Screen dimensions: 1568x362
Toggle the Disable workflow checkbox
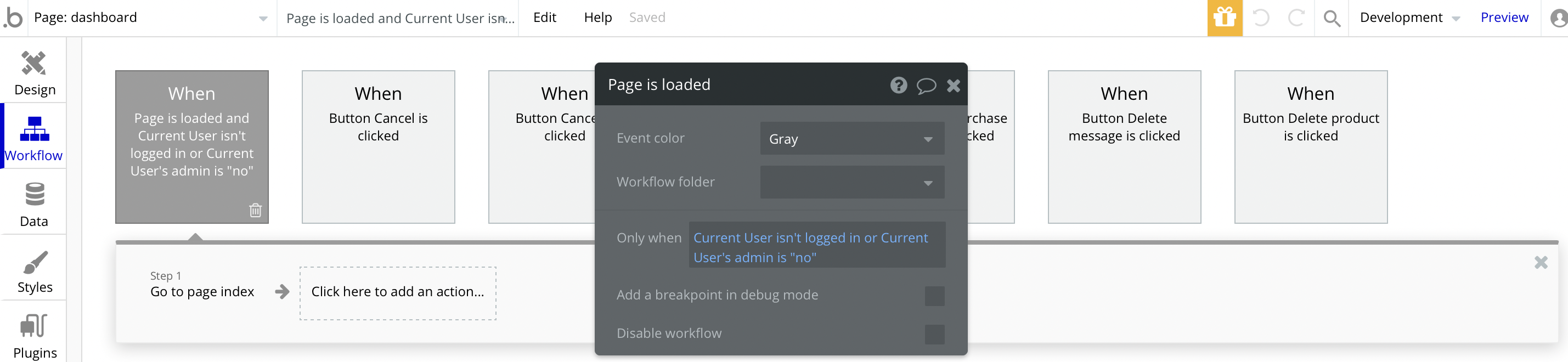point(934,334)
